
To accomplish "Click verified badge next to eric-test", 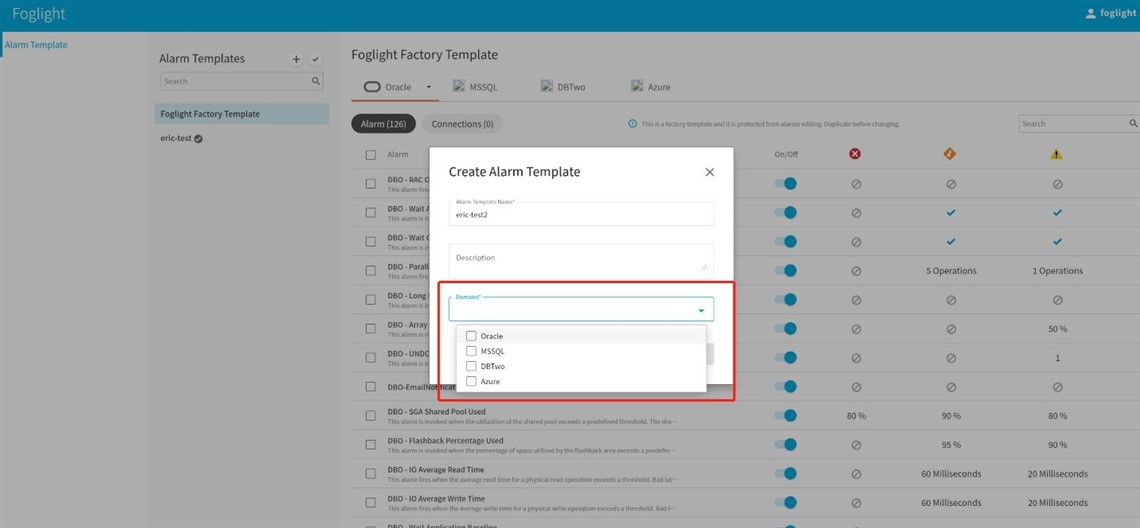I will 198,139.
